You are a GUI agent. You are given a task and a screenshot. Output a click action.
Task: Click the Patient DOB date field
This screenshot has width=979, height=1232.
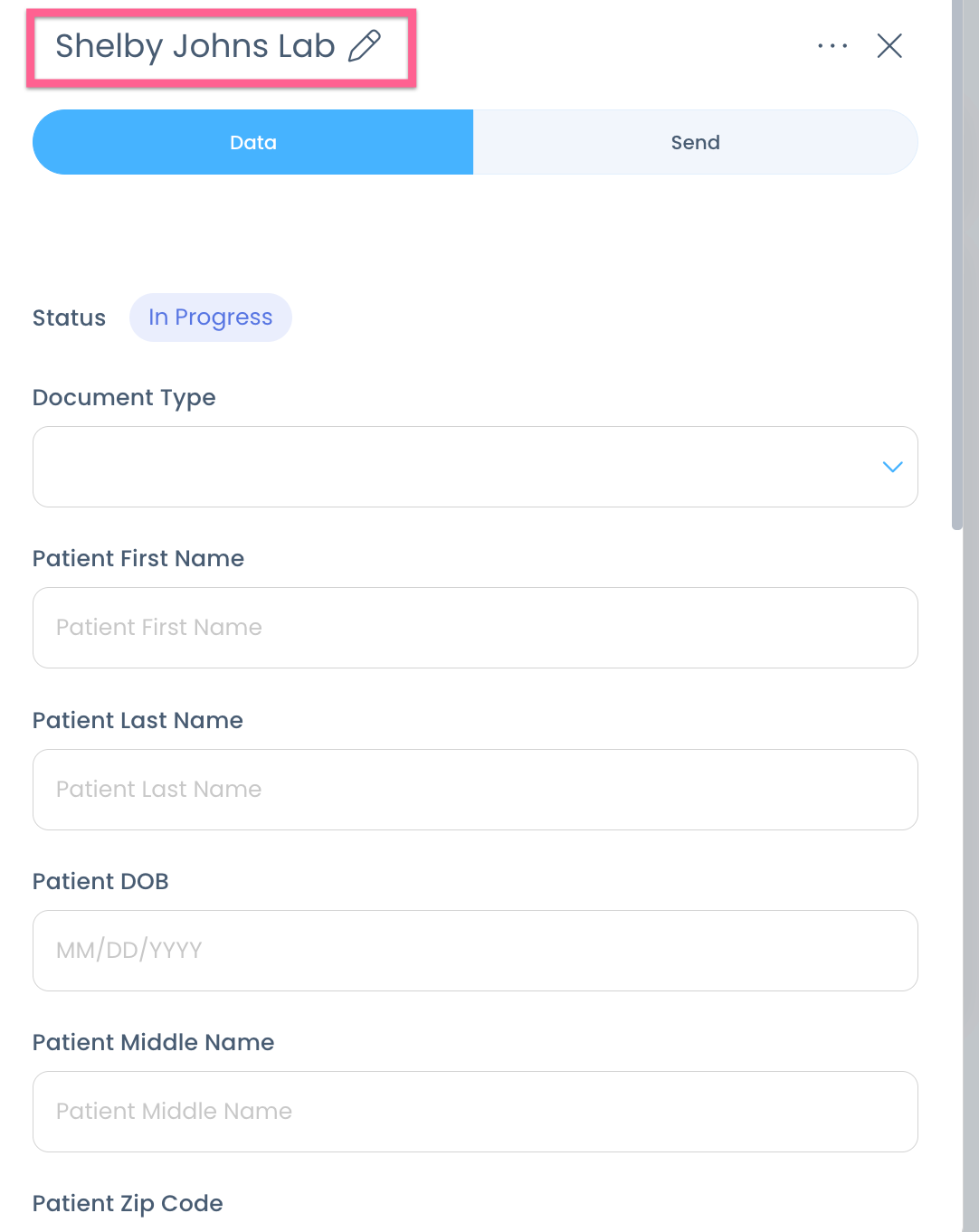[x=475, y=951]
